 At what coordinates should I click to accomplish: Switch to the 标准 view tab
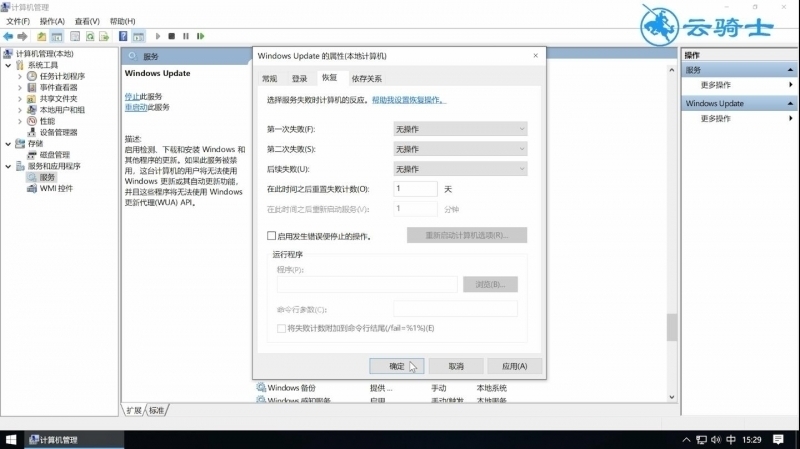[157, 410]
